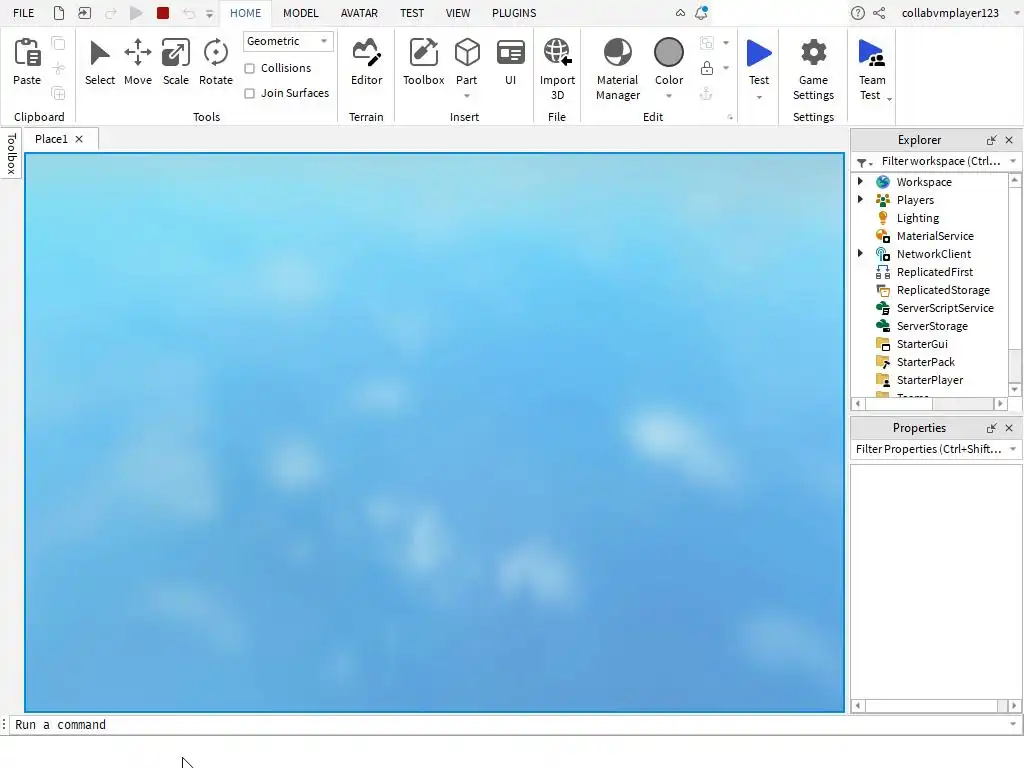This screenshot has width=1024, height=768.
Task: Click the notification bell icon
Action: pyautogui.click(x=701, y=12)
